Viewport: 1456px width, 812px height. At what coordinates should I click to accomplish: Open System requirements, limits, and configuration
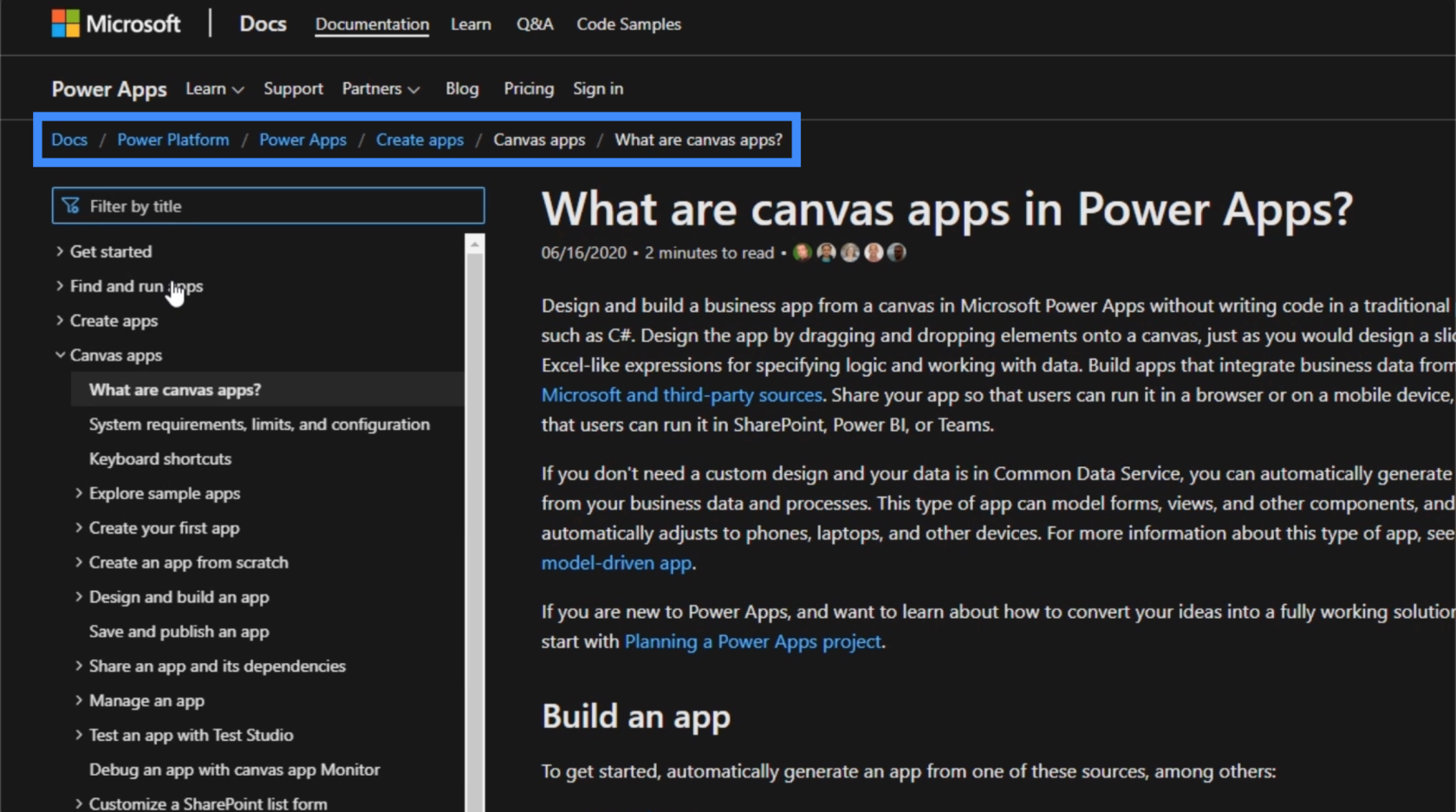tap(259, 424)
